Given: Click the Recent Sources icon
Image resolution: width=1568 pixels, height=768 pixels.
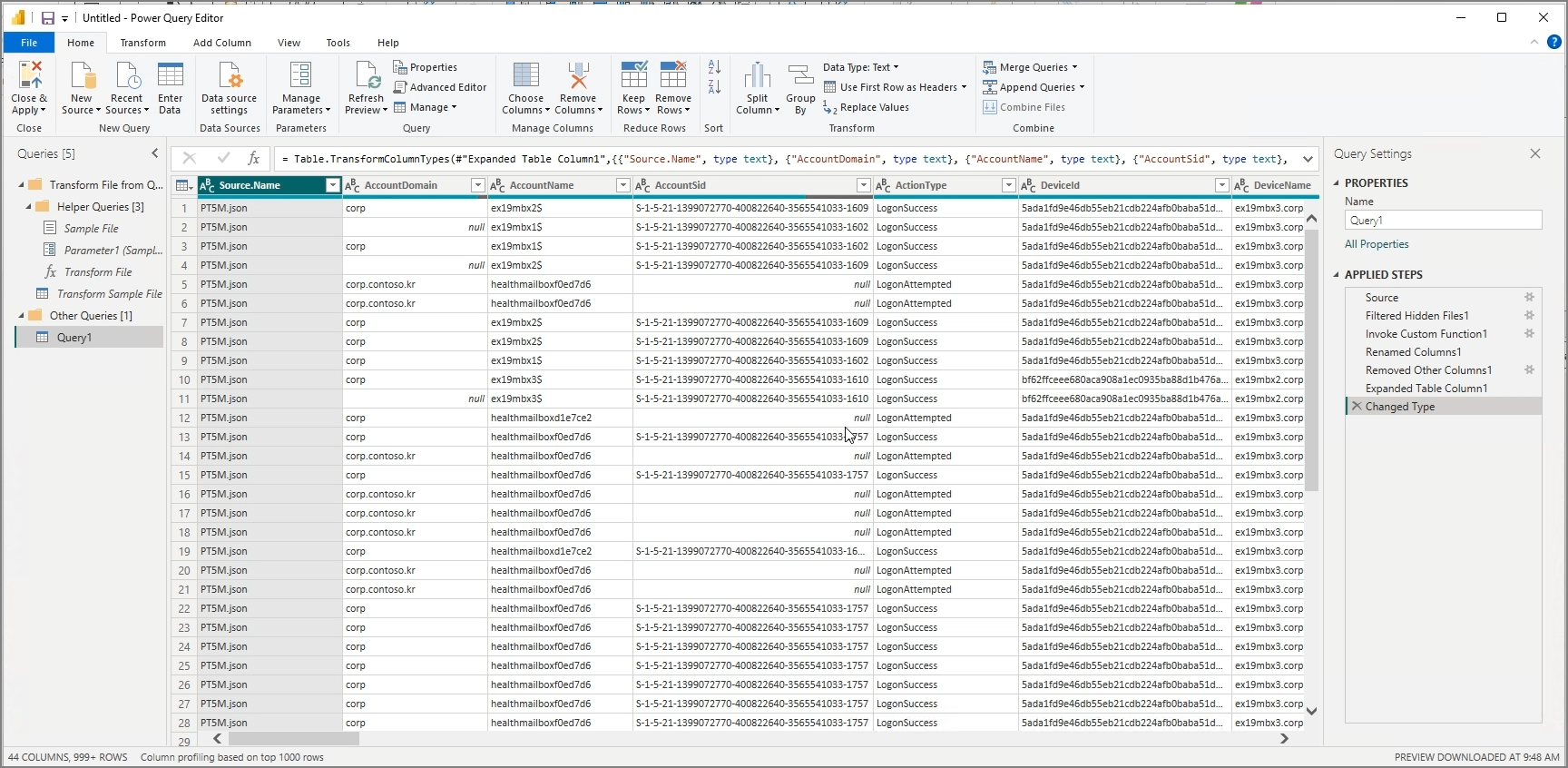Looking at the screenshot, I should (127, 75).
